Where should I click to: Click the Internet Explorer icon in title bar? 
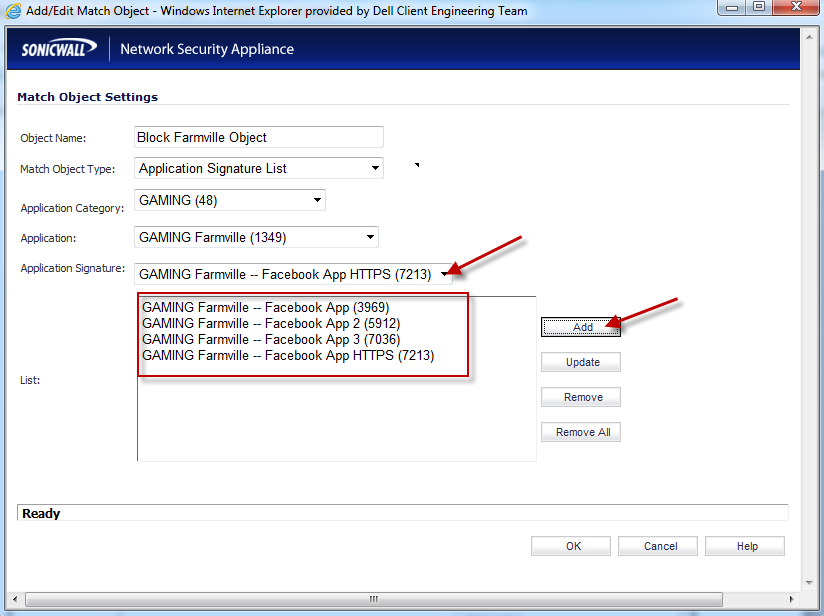pos(13,11)
